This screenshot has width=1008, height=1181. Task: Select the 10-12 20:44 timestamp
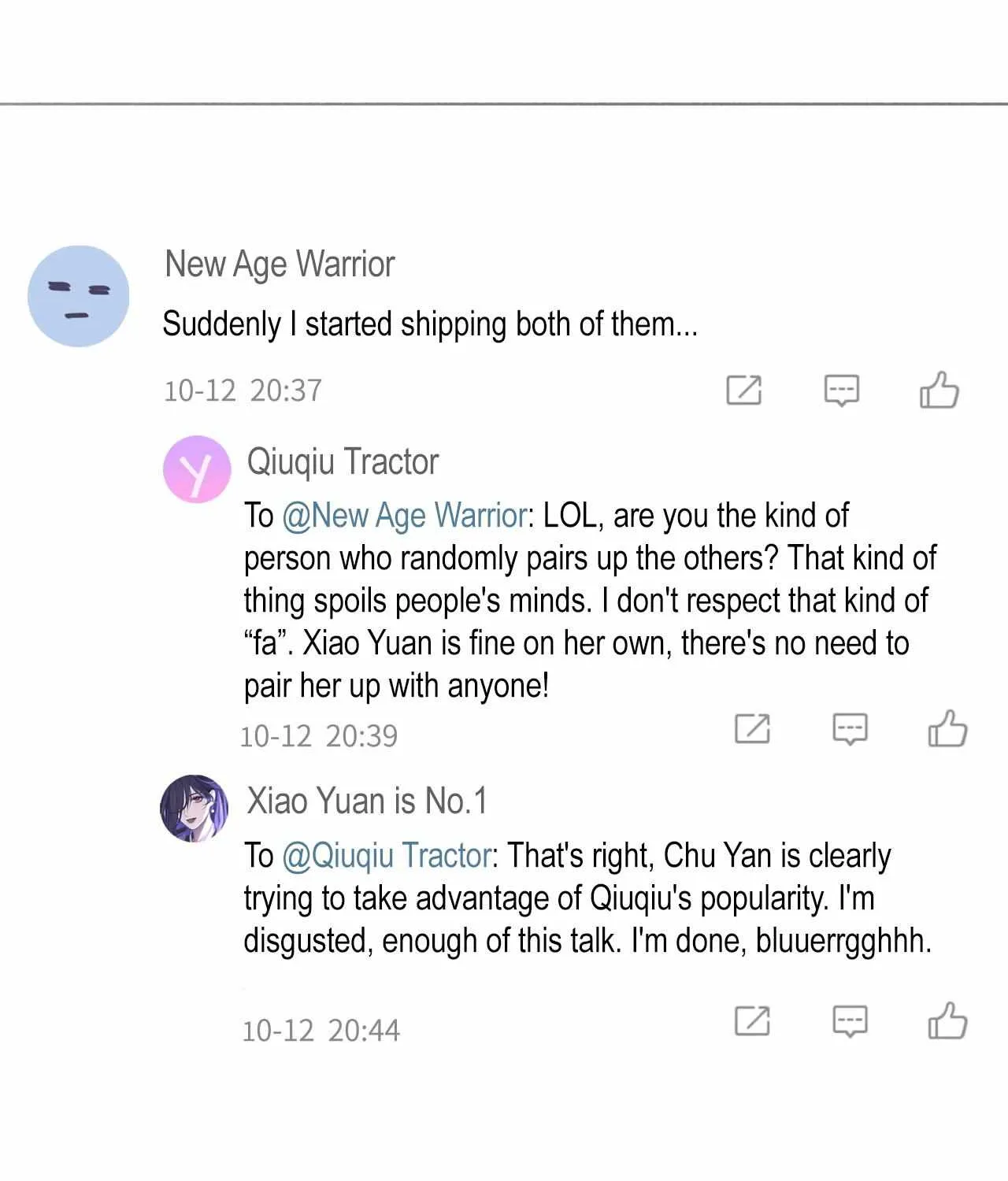click(321, 1031)
